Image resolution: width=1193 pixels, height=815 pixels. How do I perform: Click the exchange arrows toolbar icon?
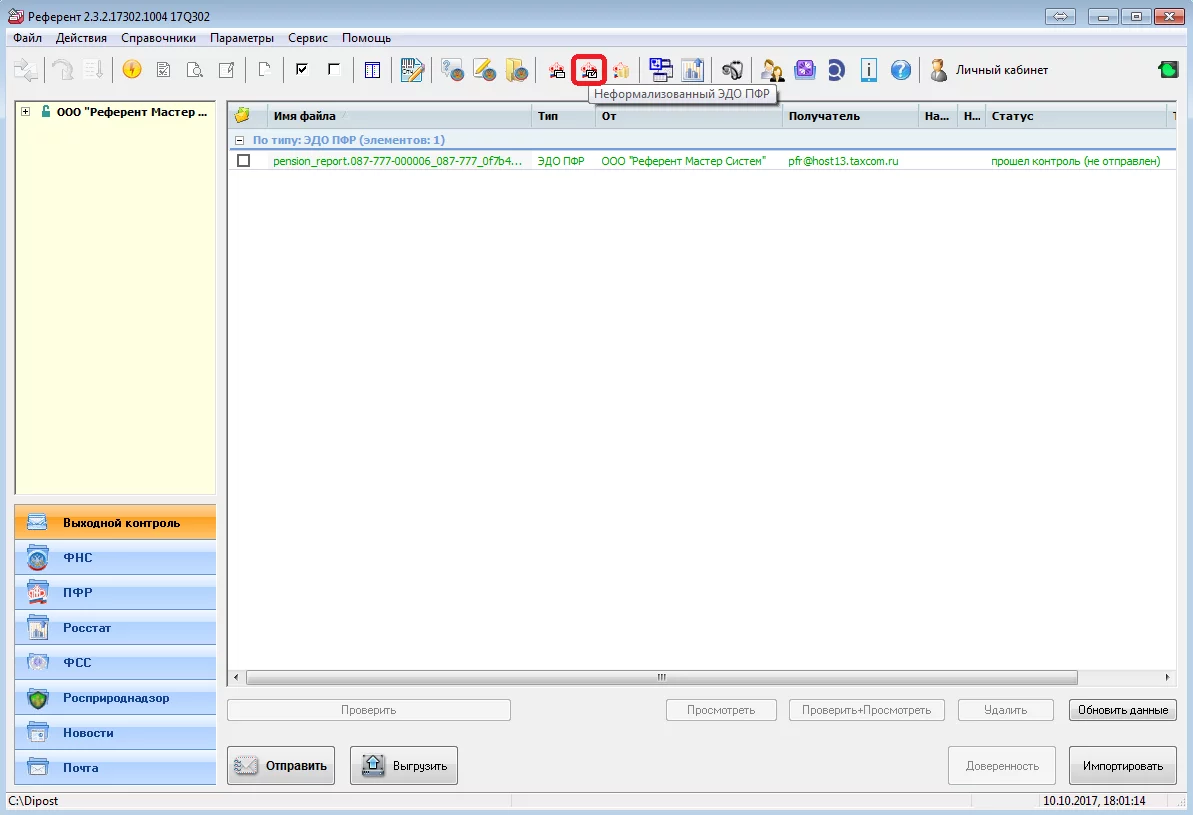coord(26,70)
